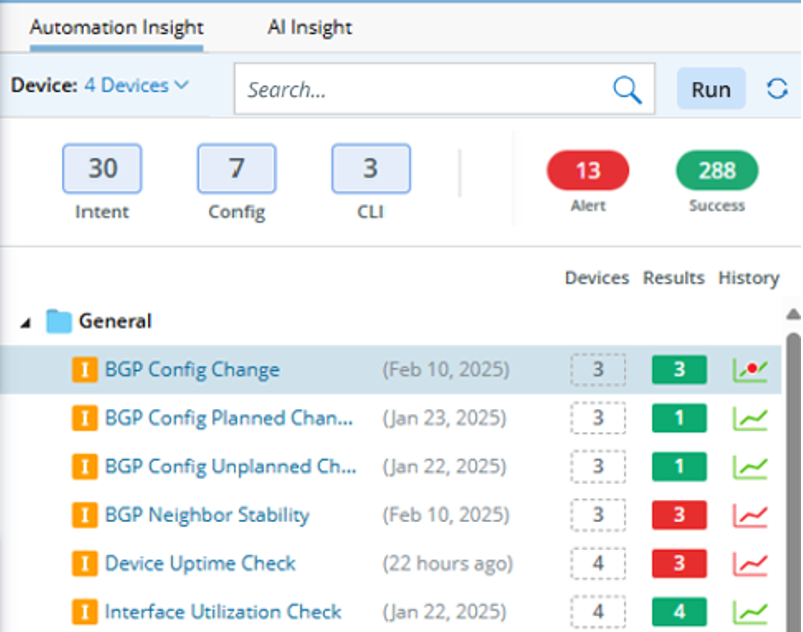
Task: Select the Automation Insight tab
Action: click(x=116, y=28)
